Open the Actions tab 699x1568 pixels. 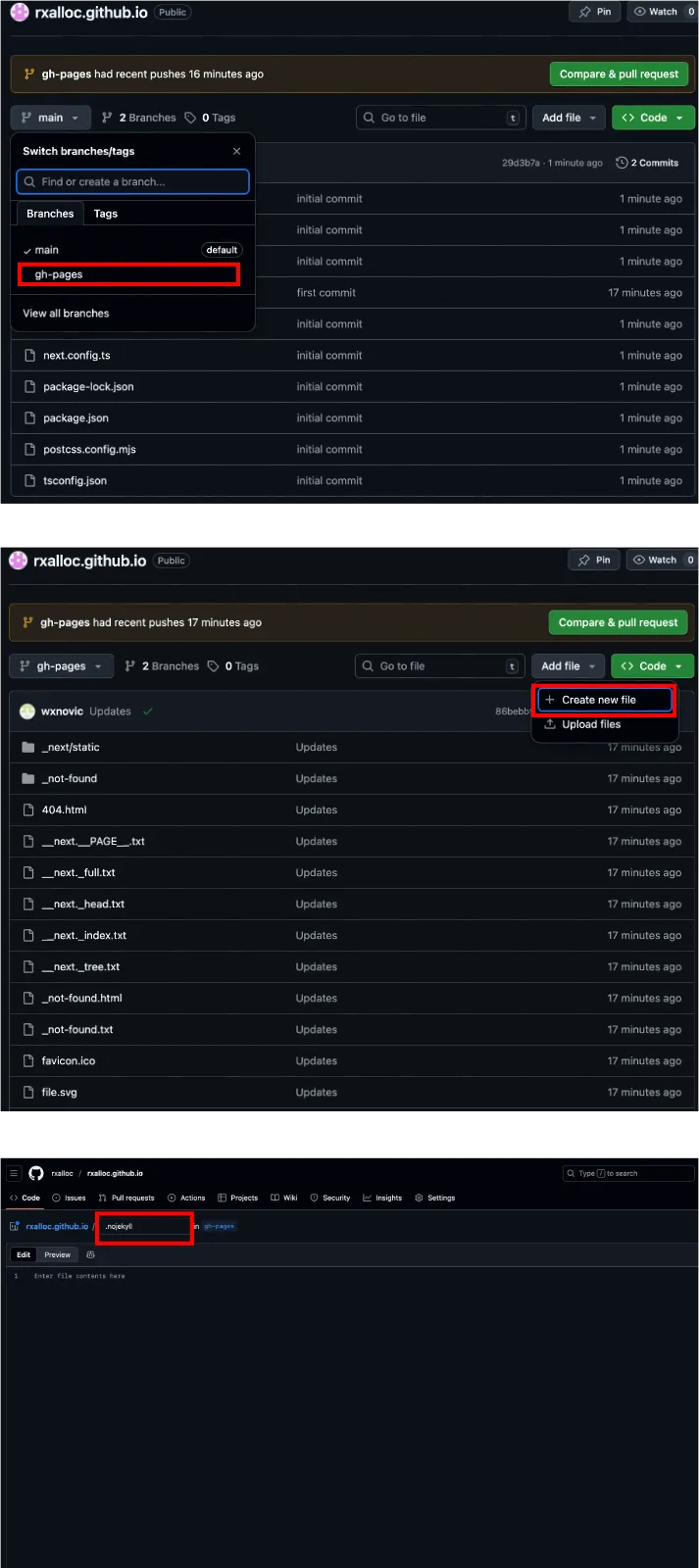point(186,1198)
